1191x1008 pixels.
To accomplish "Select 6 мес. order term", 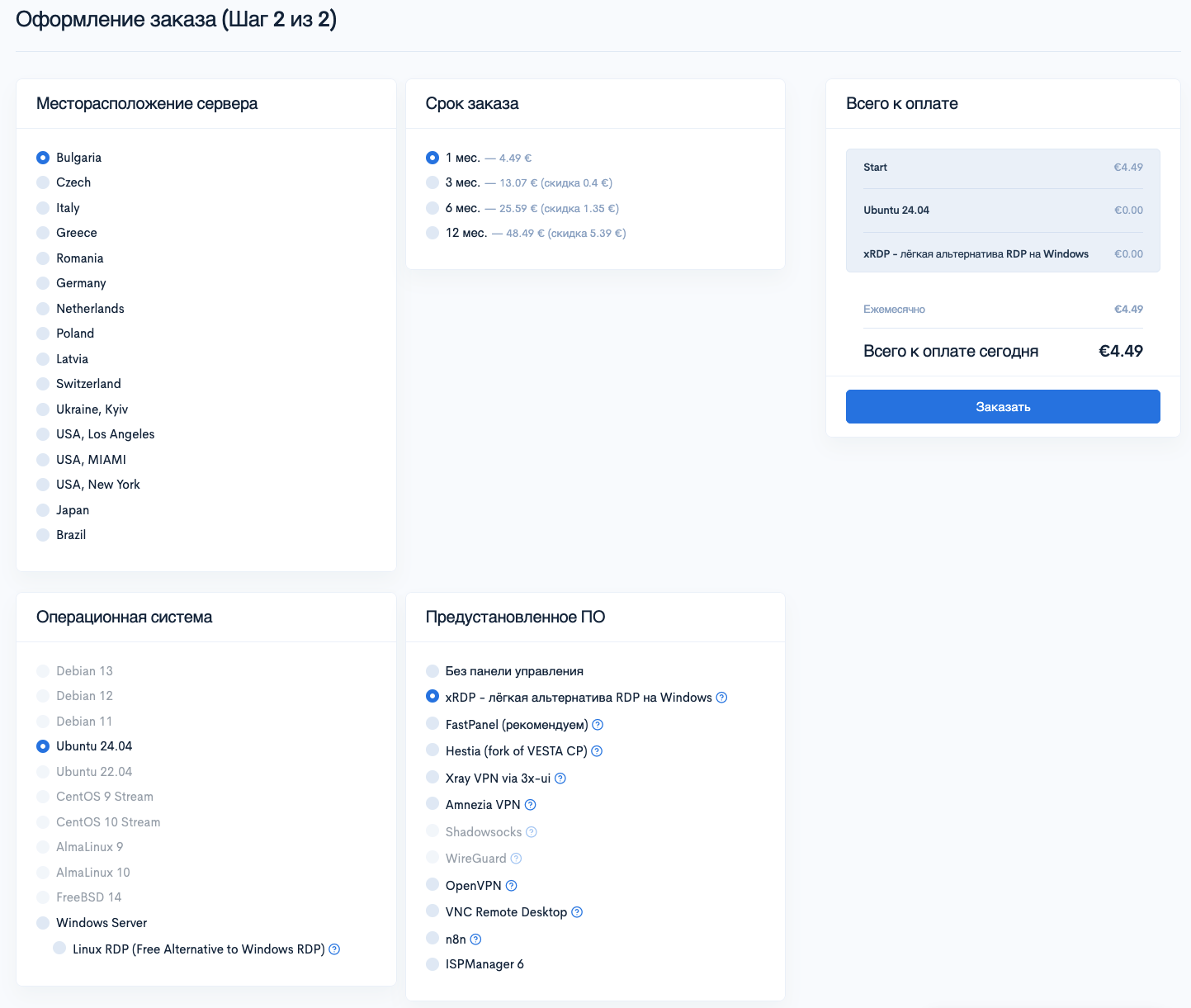I will point(432,208).
